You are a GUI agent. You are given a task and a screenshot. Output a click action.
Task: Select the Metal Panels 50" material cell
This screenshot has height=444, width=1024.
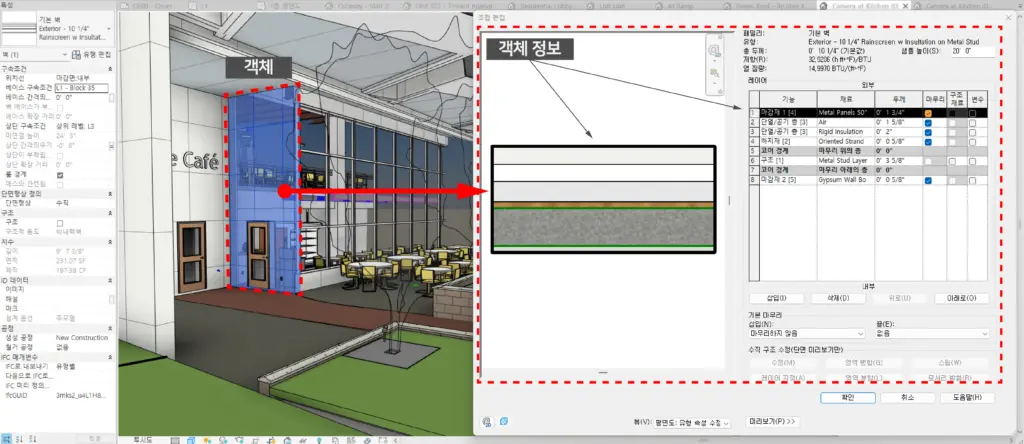point(844,113)
